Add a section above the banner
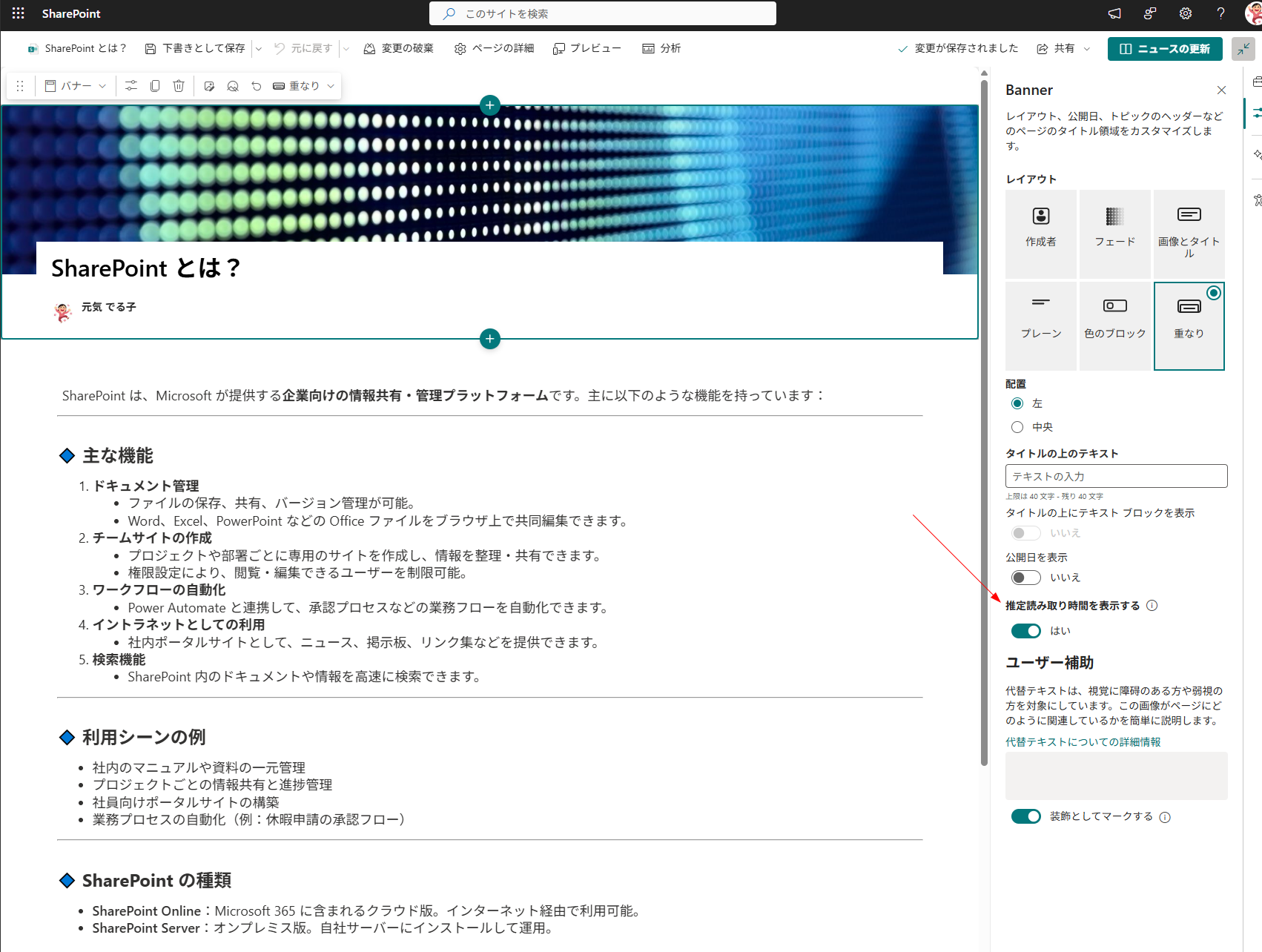This screenshot has height=952, width=1262. (x=489, y=105)
